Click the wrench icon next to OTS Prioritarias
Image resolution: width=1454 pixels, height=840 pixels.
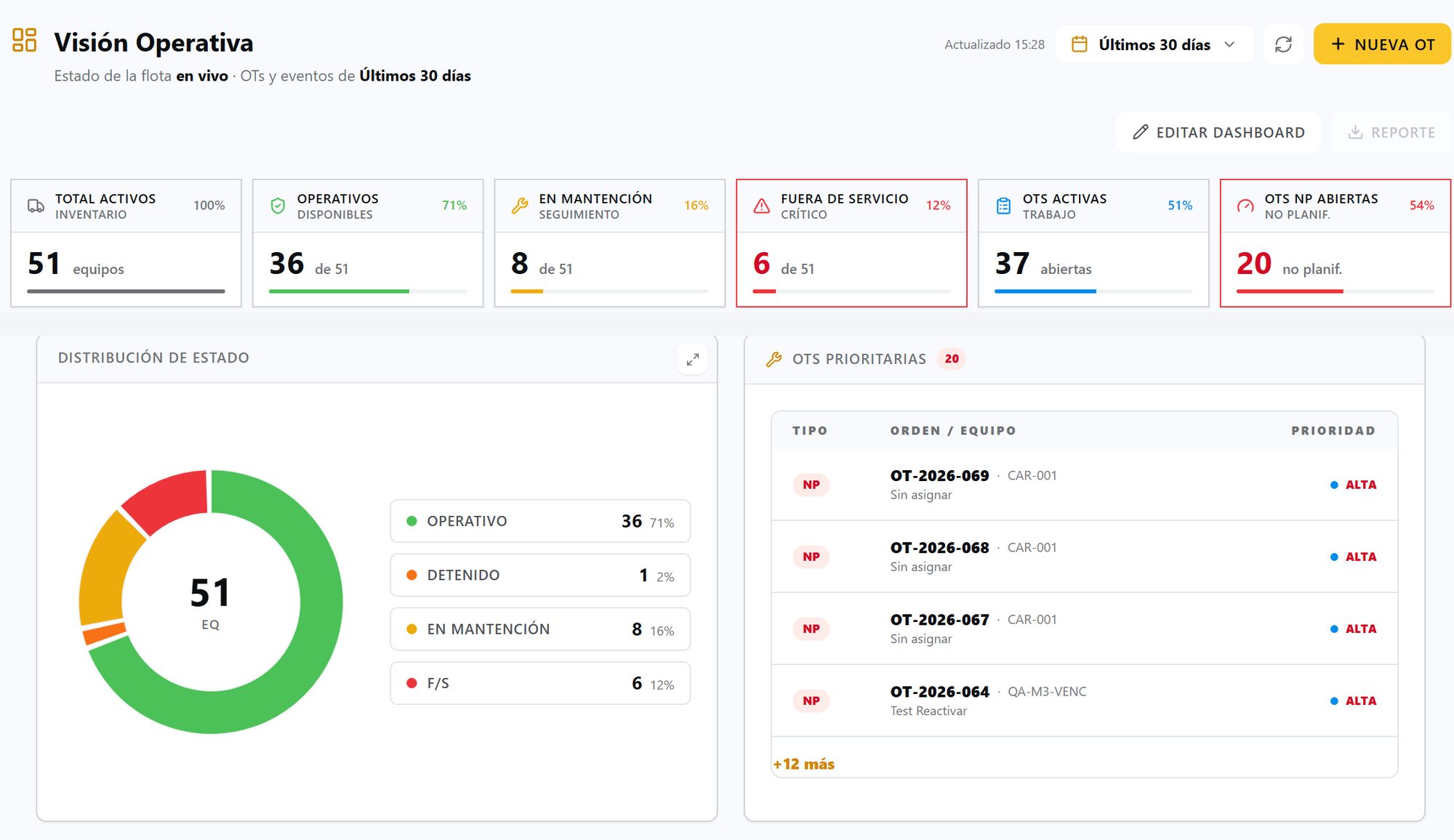(x=774, y=359)
